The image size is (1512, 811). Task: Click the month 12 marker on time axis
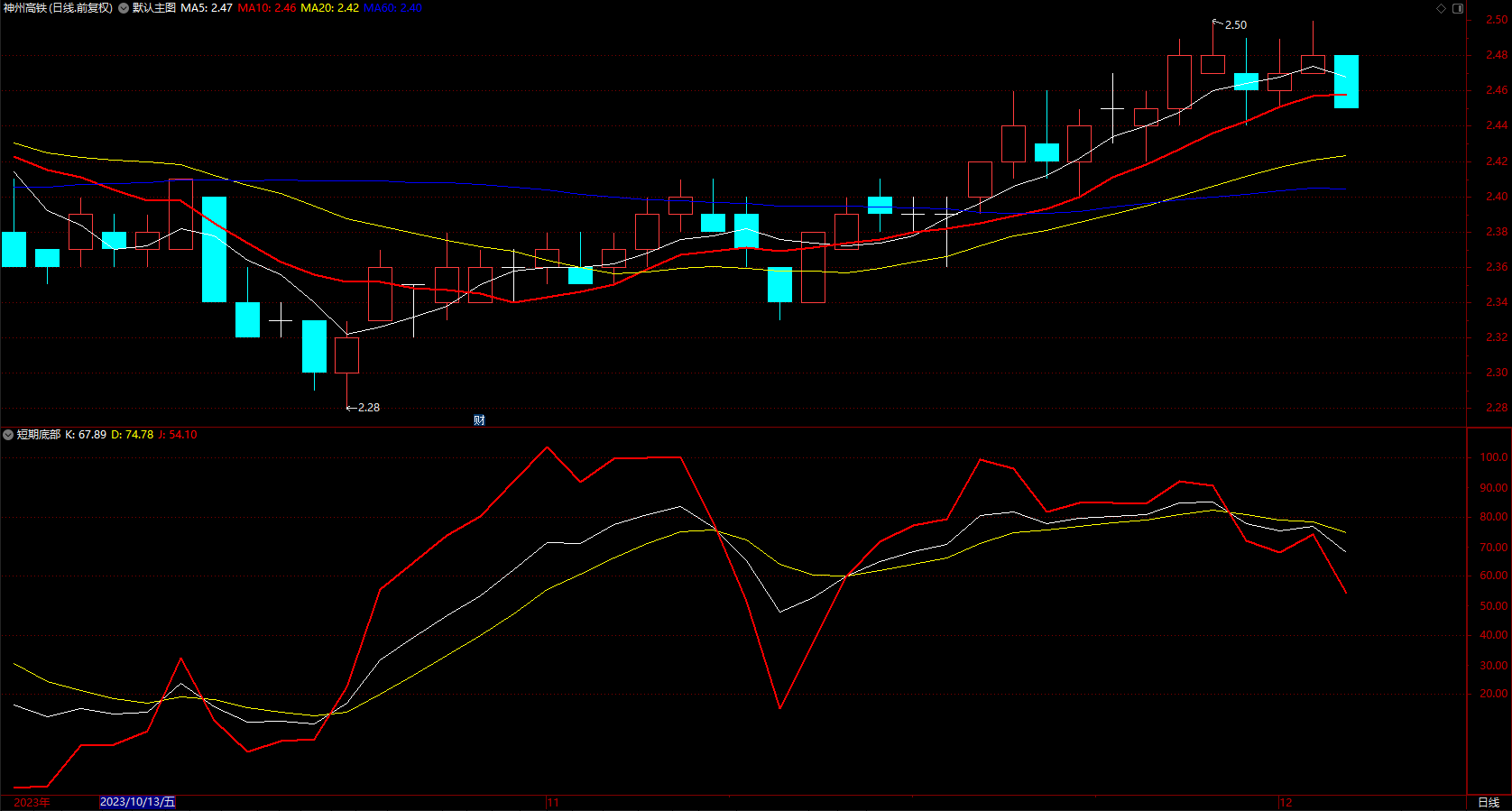coord(1286,802)
